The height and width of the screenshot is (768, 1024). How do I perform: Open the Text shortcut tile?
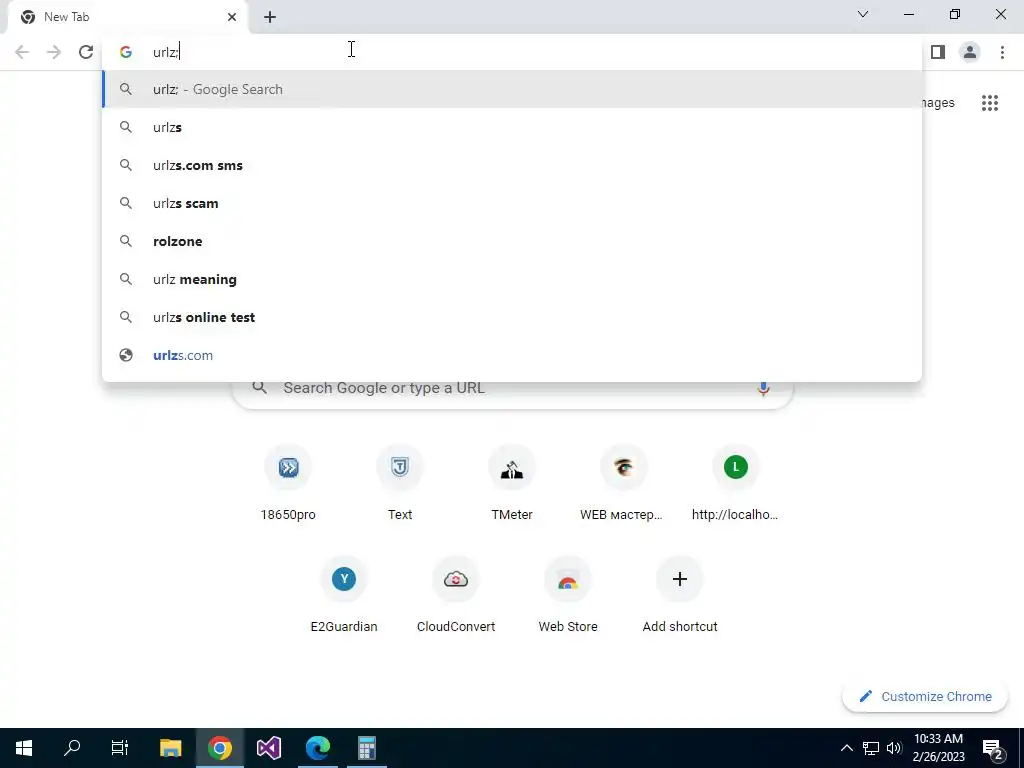(400, 483)
